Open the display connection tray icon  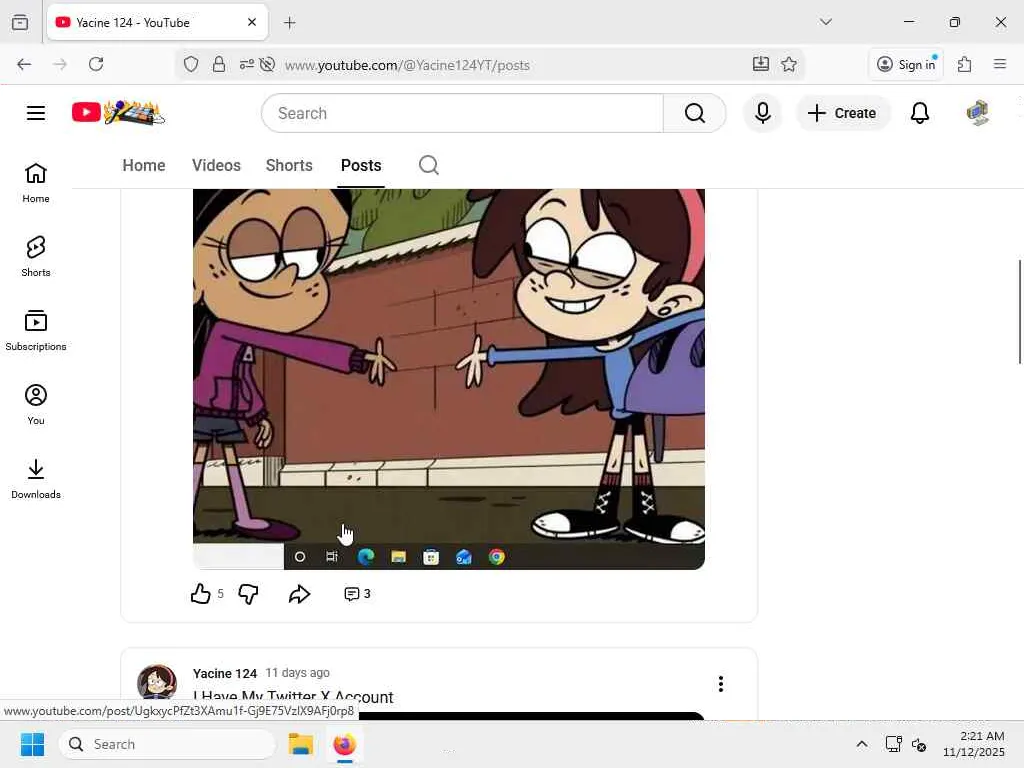[893, 744]
